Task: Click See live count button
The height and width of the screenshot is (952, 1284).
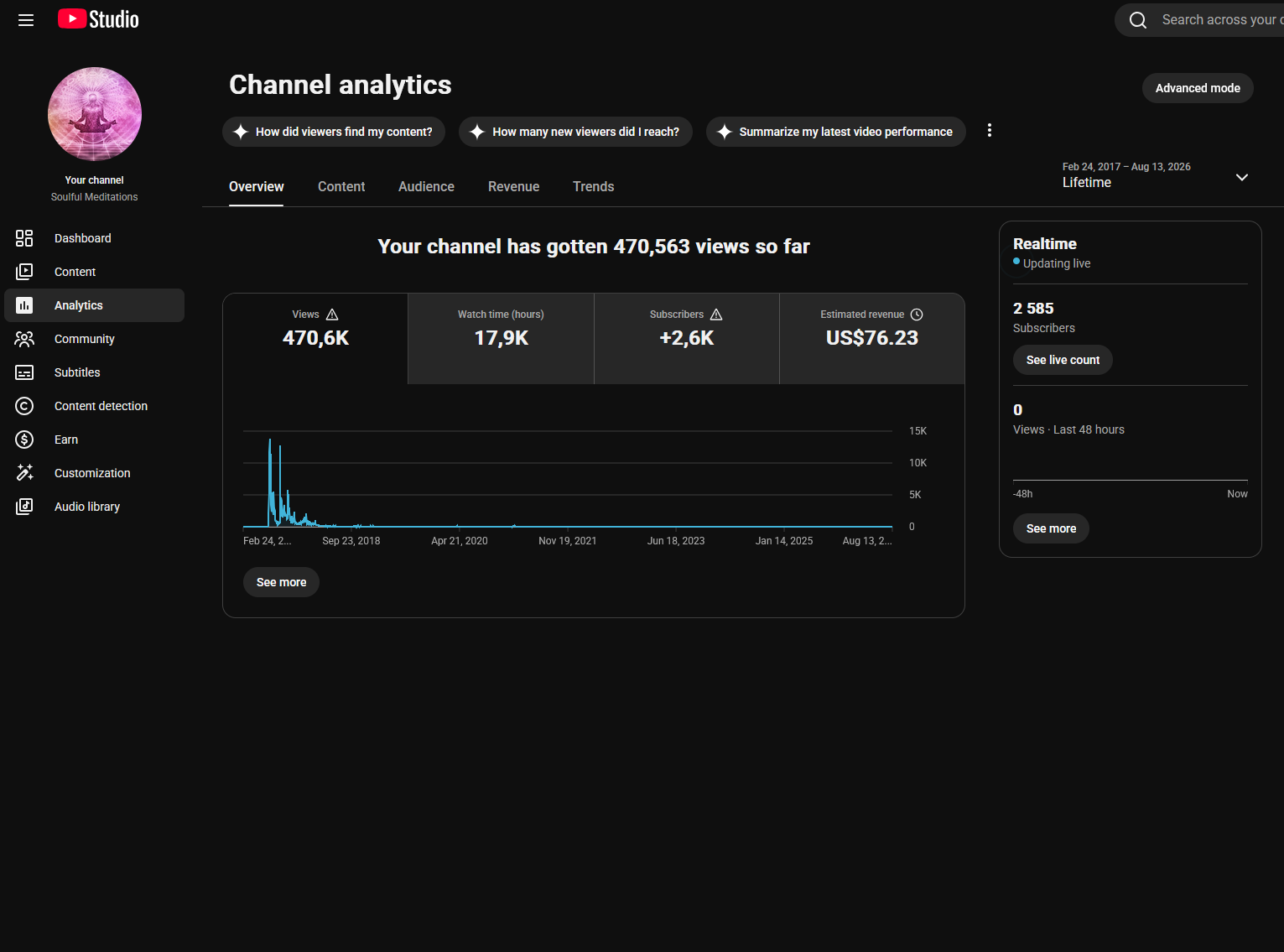Action: point(1063,360)
